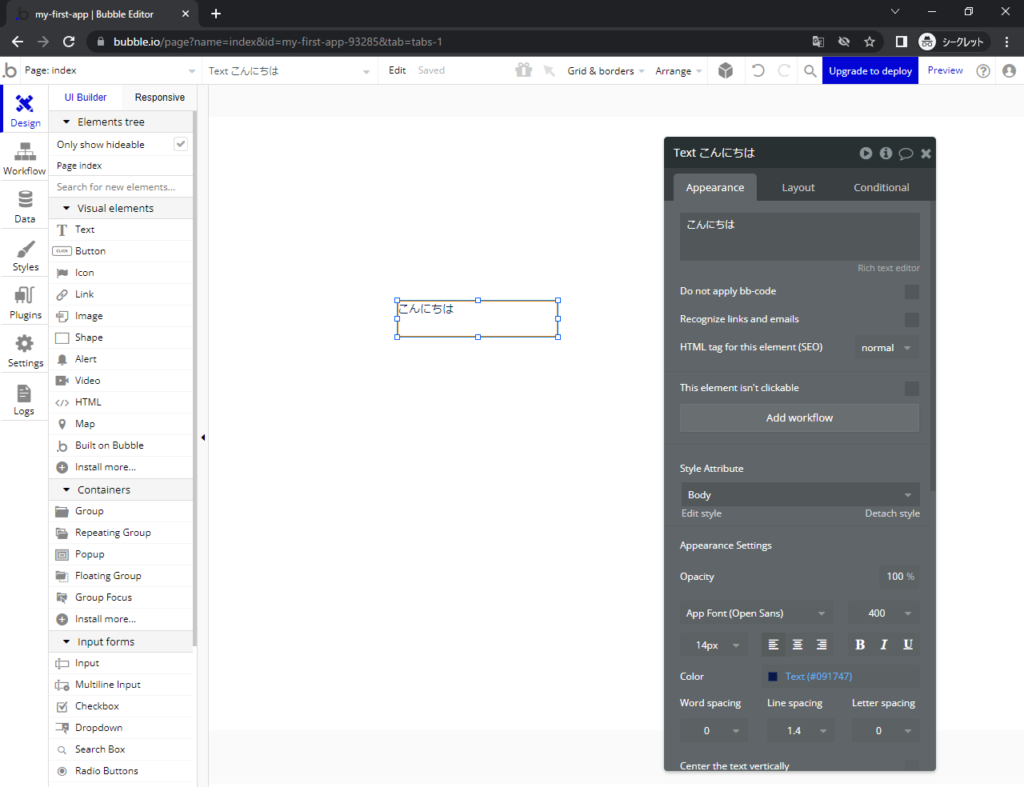Screen dimensions: 1024x787
Task: Check 'Recognize links and emails' box
Action: [911, 320]
